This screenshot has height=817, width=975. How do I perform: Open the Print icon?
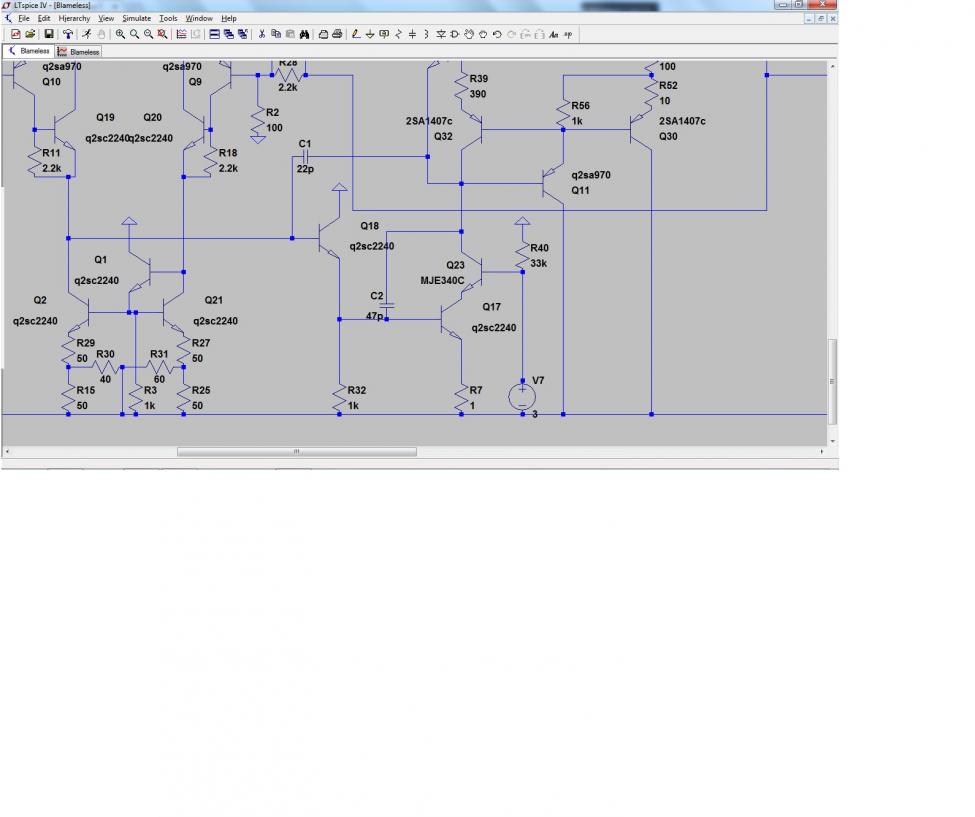(x=337, y=34)
